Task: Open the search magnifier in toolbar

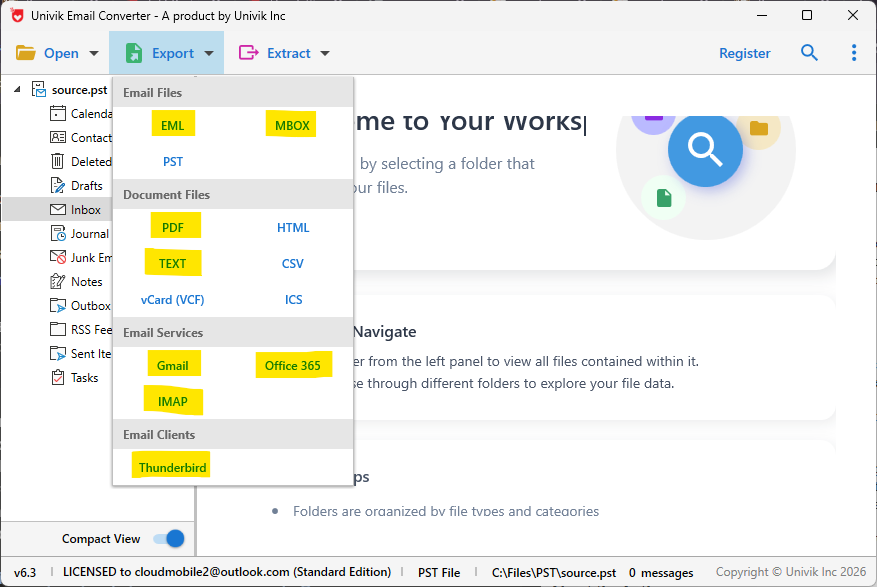Action: click(x=809, y=53)
